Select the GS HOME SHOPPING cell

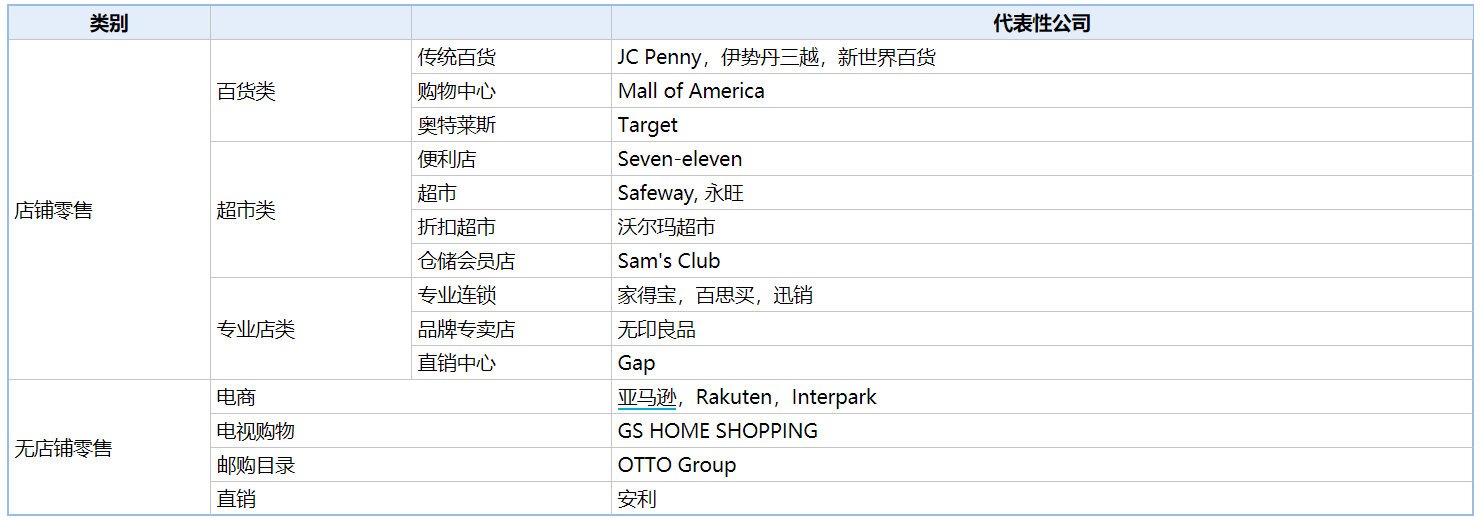point(1042,431)
